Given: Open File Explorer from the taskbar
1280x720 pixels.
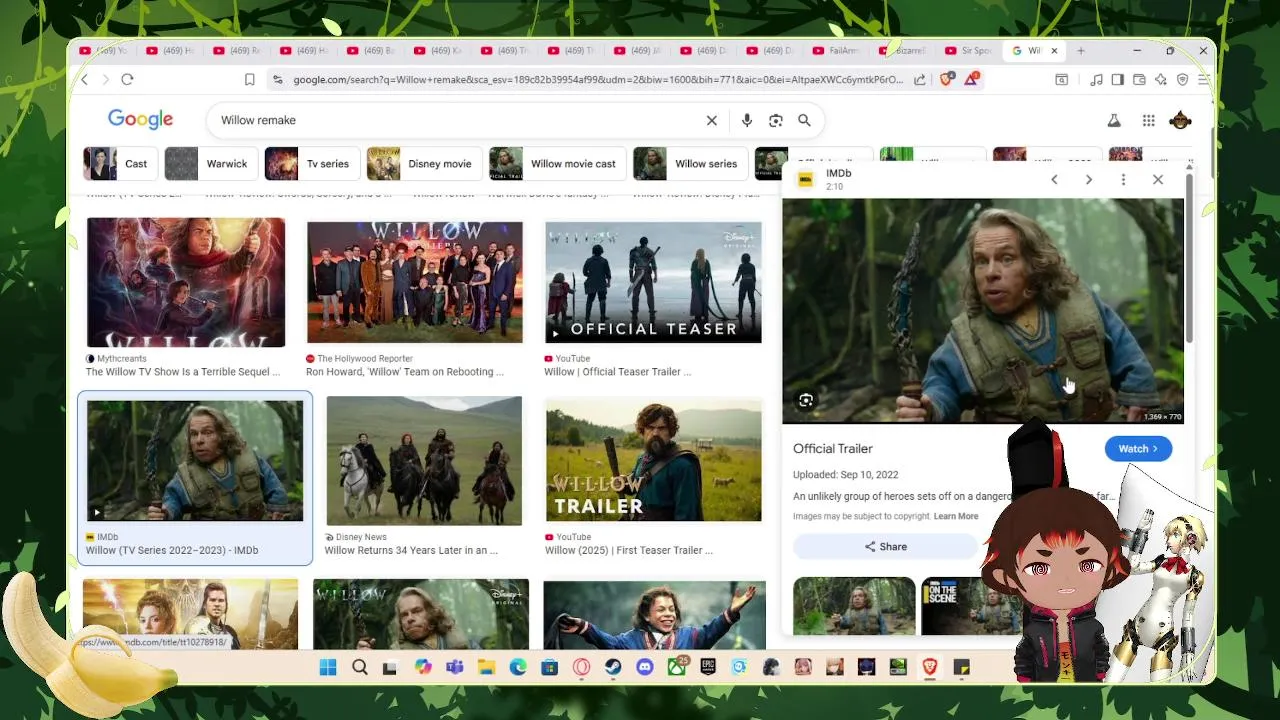Looking at the screenshot, I should (x=486, y=667).
